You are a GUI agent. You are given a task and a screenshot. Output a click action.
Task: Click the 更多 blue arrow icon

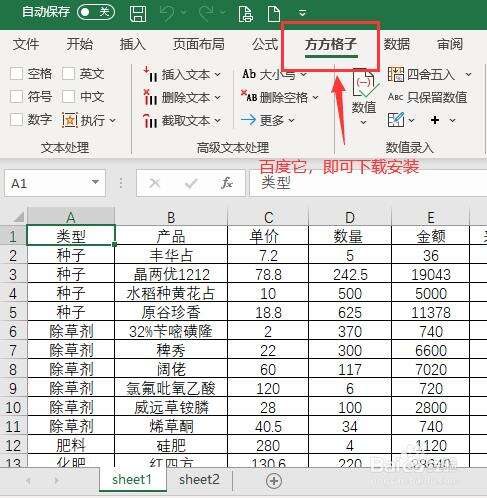(x=249, y=120)
